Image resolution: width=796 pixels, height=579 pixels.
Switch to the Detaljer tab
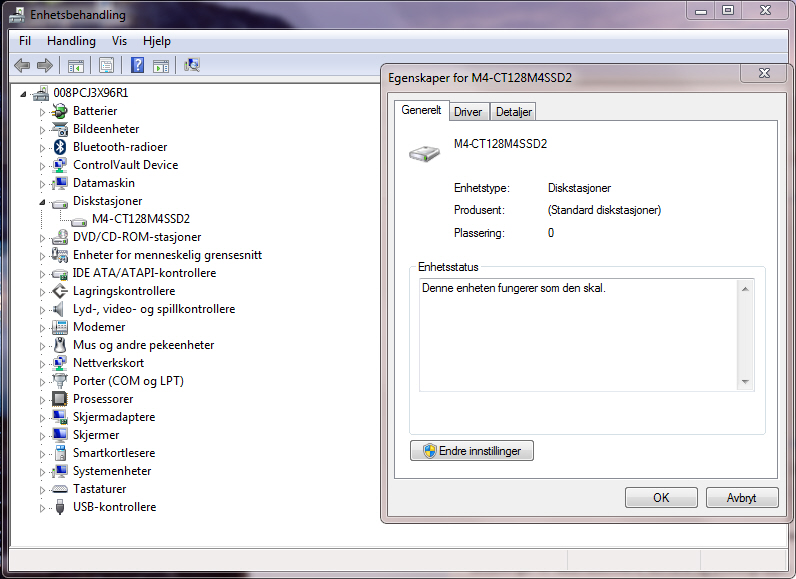(x=514, y=112)
